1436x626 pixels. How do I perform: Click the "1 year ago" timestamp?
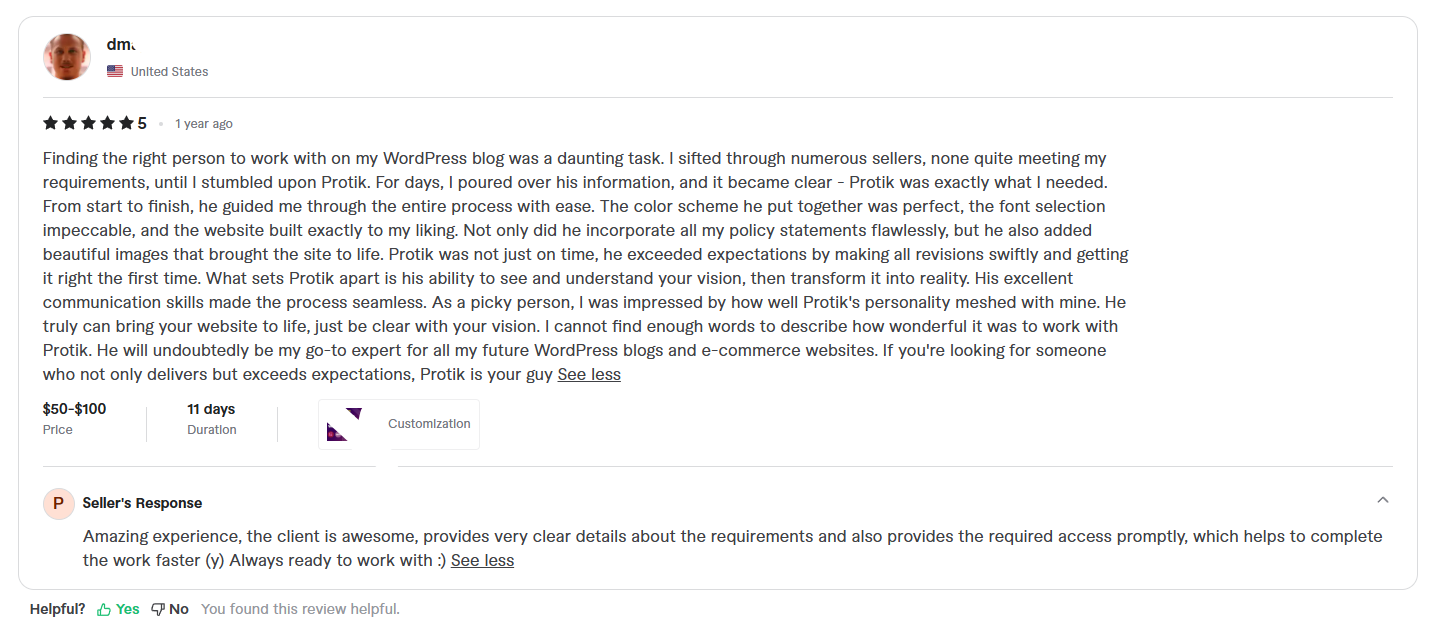(204, 124)
